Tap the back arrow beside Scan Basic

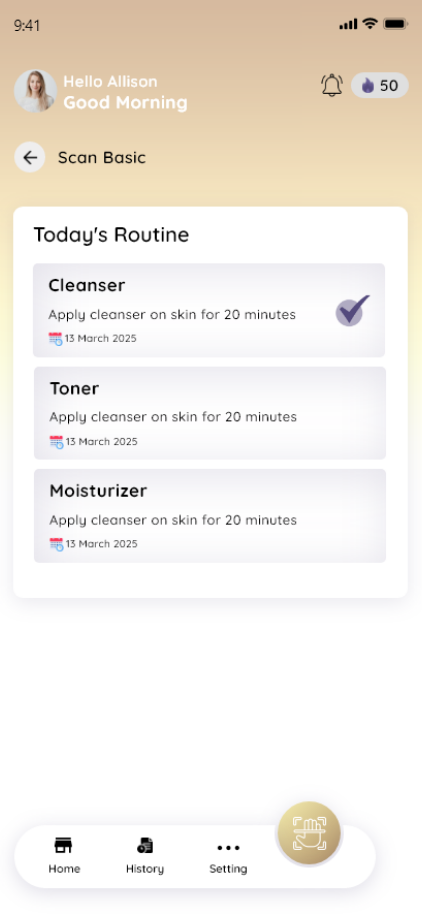30,157
